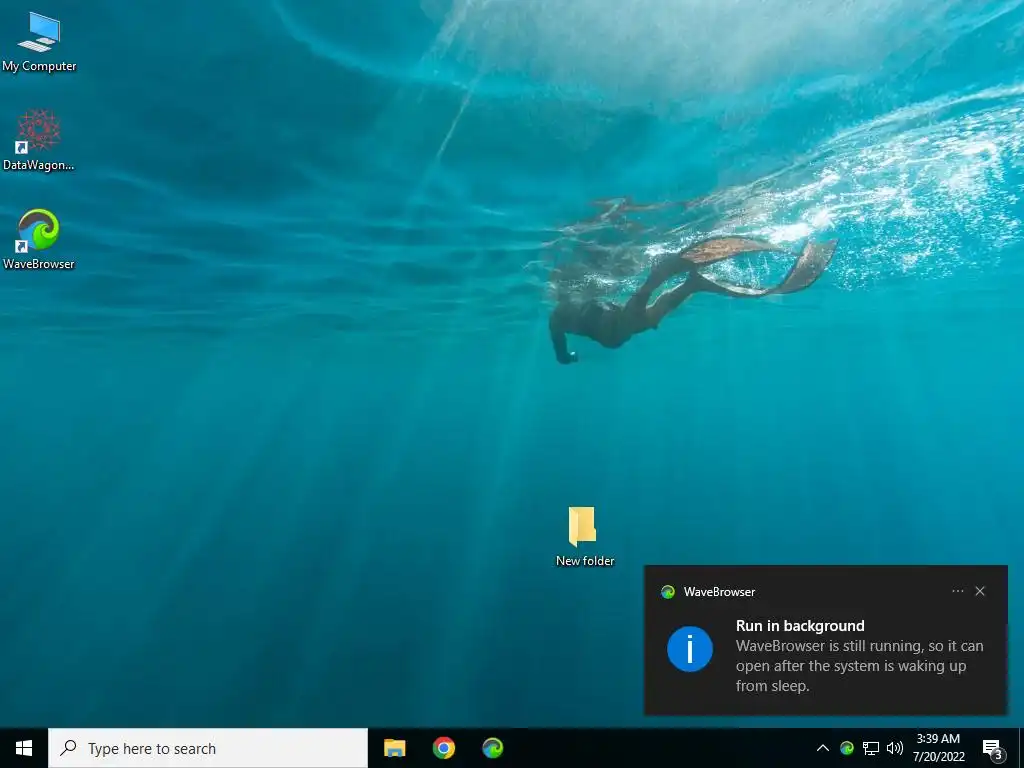
Task: Click the Show desktop sliver at taskbar edge
Action: [x=1021, y=748]
